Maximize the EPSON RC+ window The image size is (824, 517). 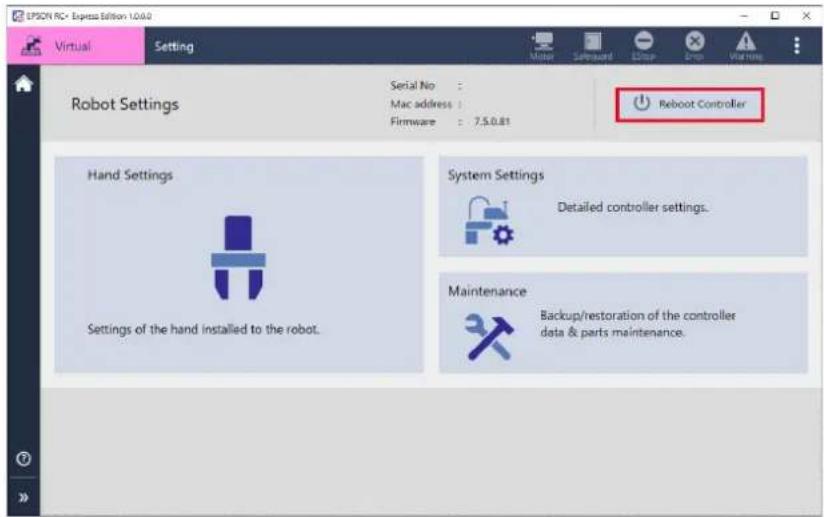(x=775, y=16)
